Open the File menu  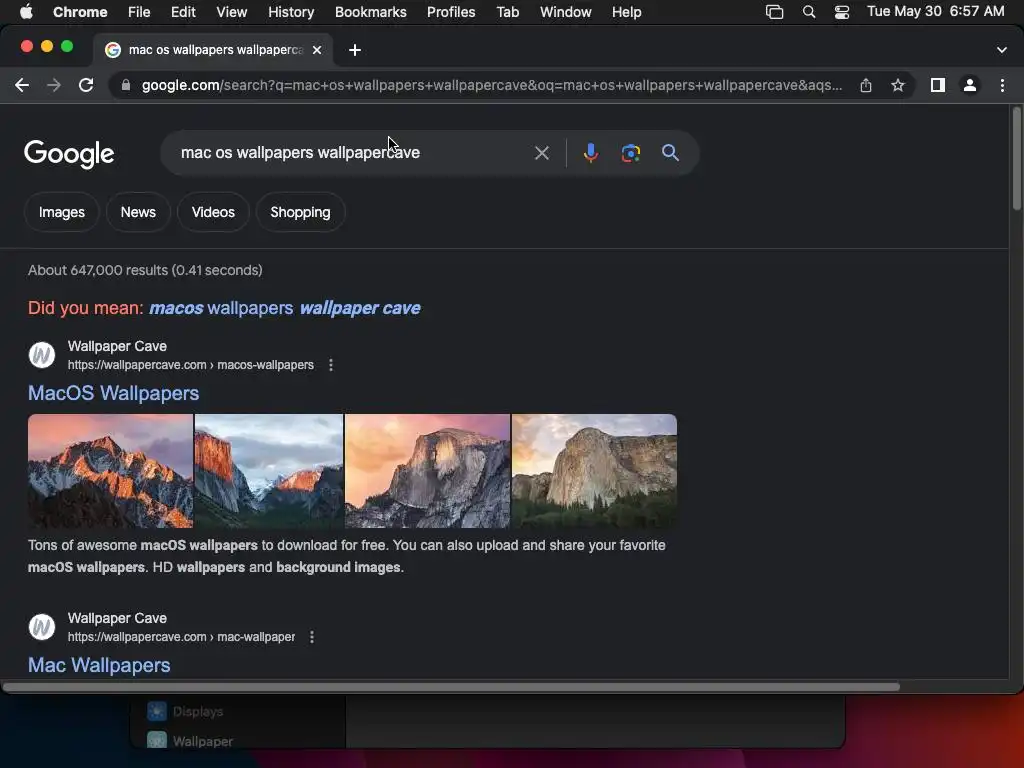(139, 12)
